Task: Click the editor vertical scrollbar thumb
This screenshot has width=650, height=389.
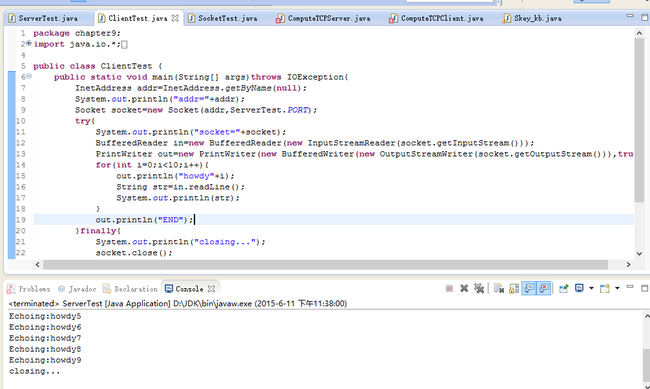Action: coord(639,120)
